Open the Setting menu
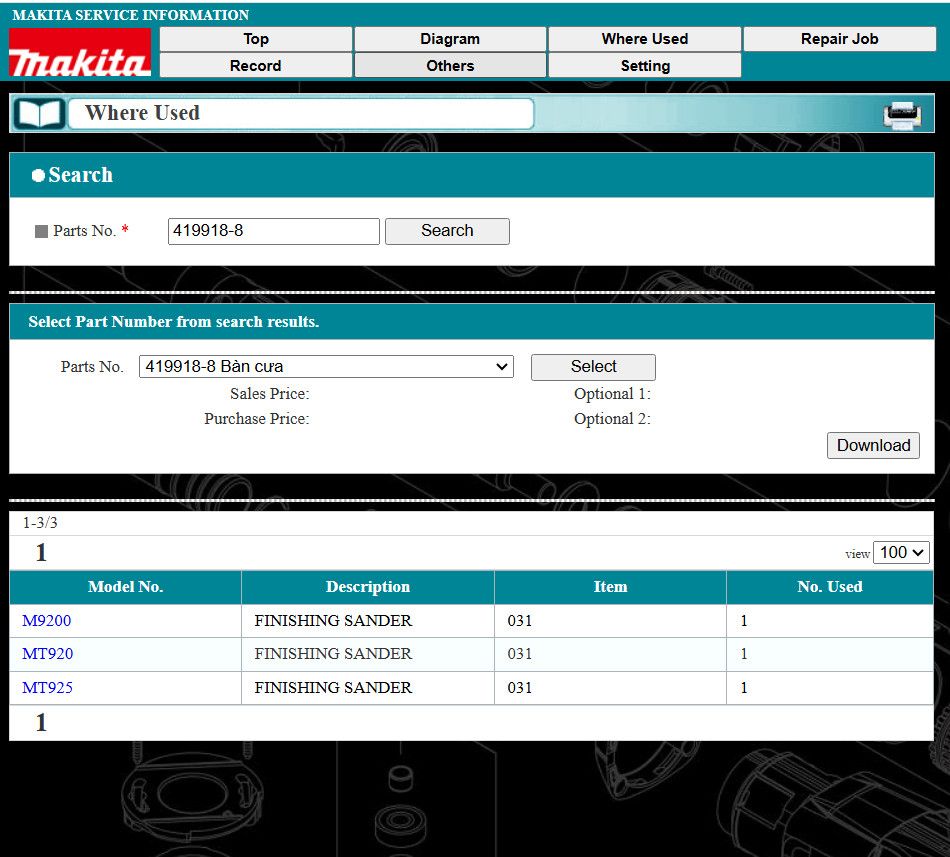The image size is (950, 857). click(x=645, y=65)
